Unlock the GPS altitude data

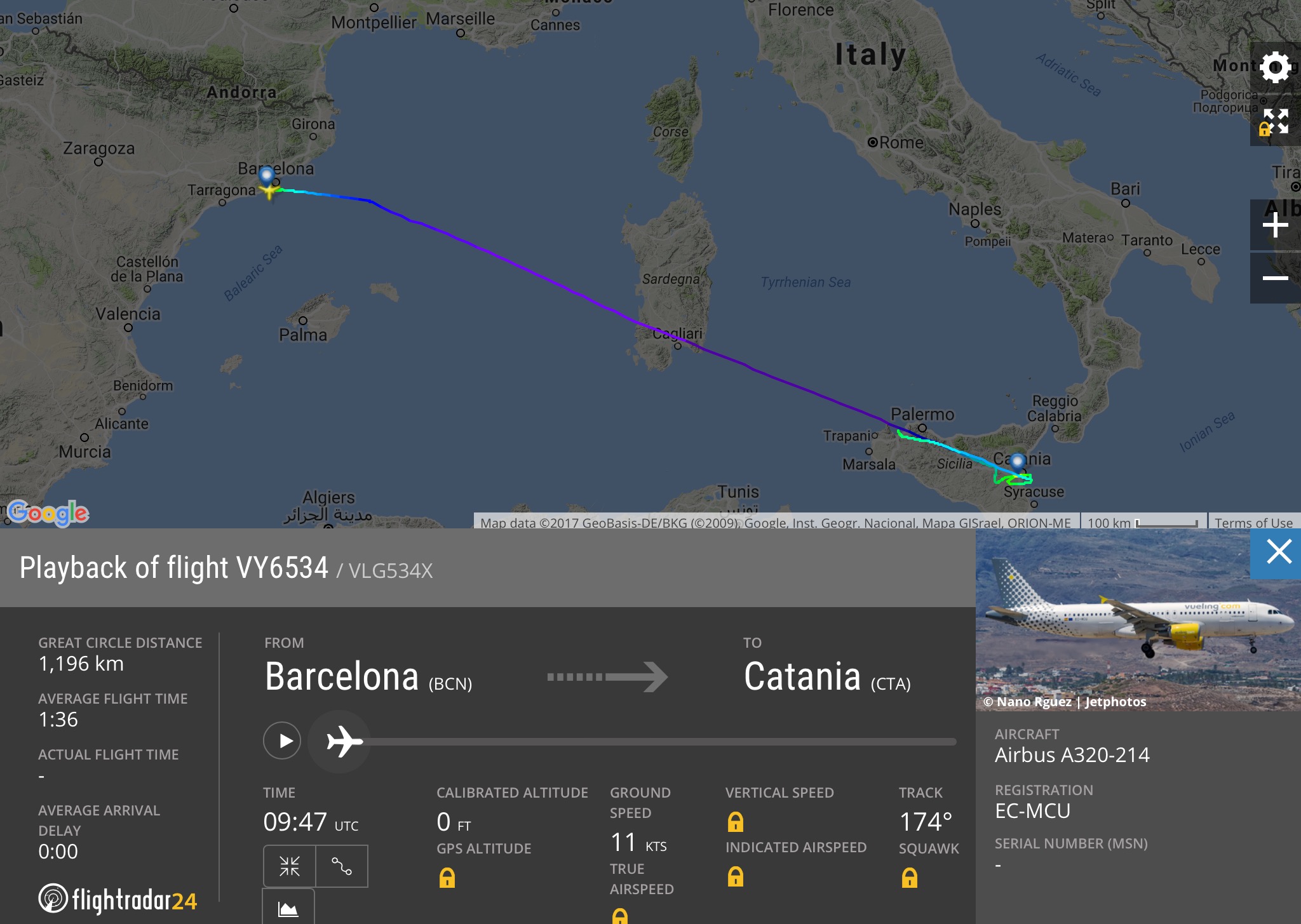447,878
